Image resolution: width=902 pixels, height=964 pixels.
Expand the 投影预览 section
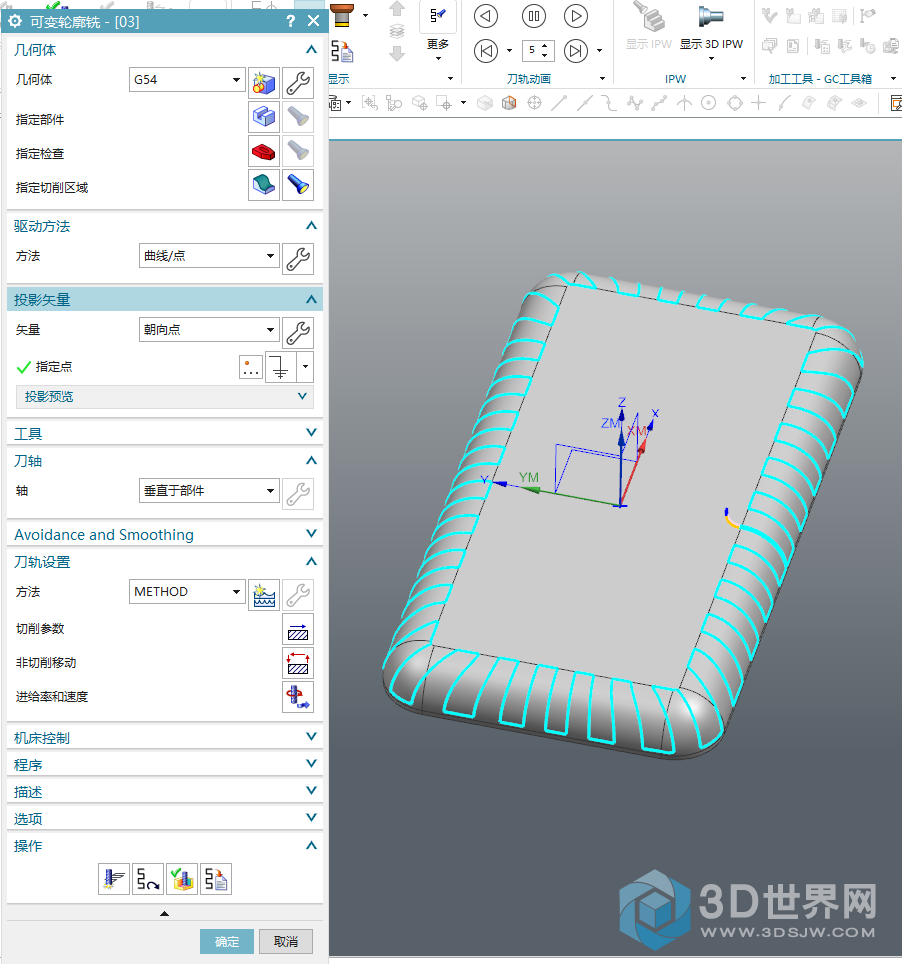click(x=165, y=397)
